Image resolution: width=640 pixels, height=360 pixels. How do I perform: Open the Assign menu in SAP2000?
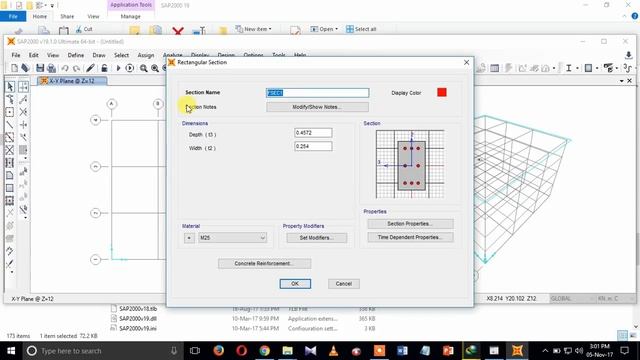tap(146, 55)
